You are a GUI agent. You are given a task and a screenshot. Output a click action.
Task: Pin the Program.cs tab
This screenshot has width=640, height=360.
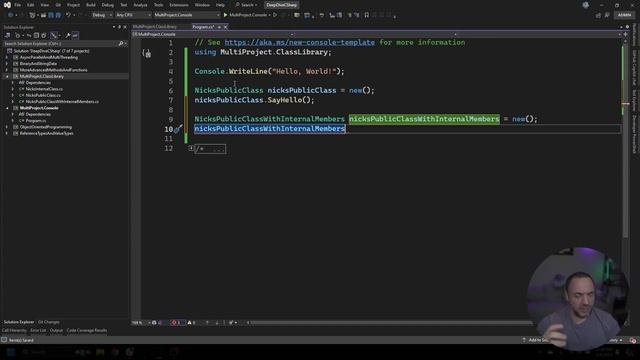click(219, 27)
